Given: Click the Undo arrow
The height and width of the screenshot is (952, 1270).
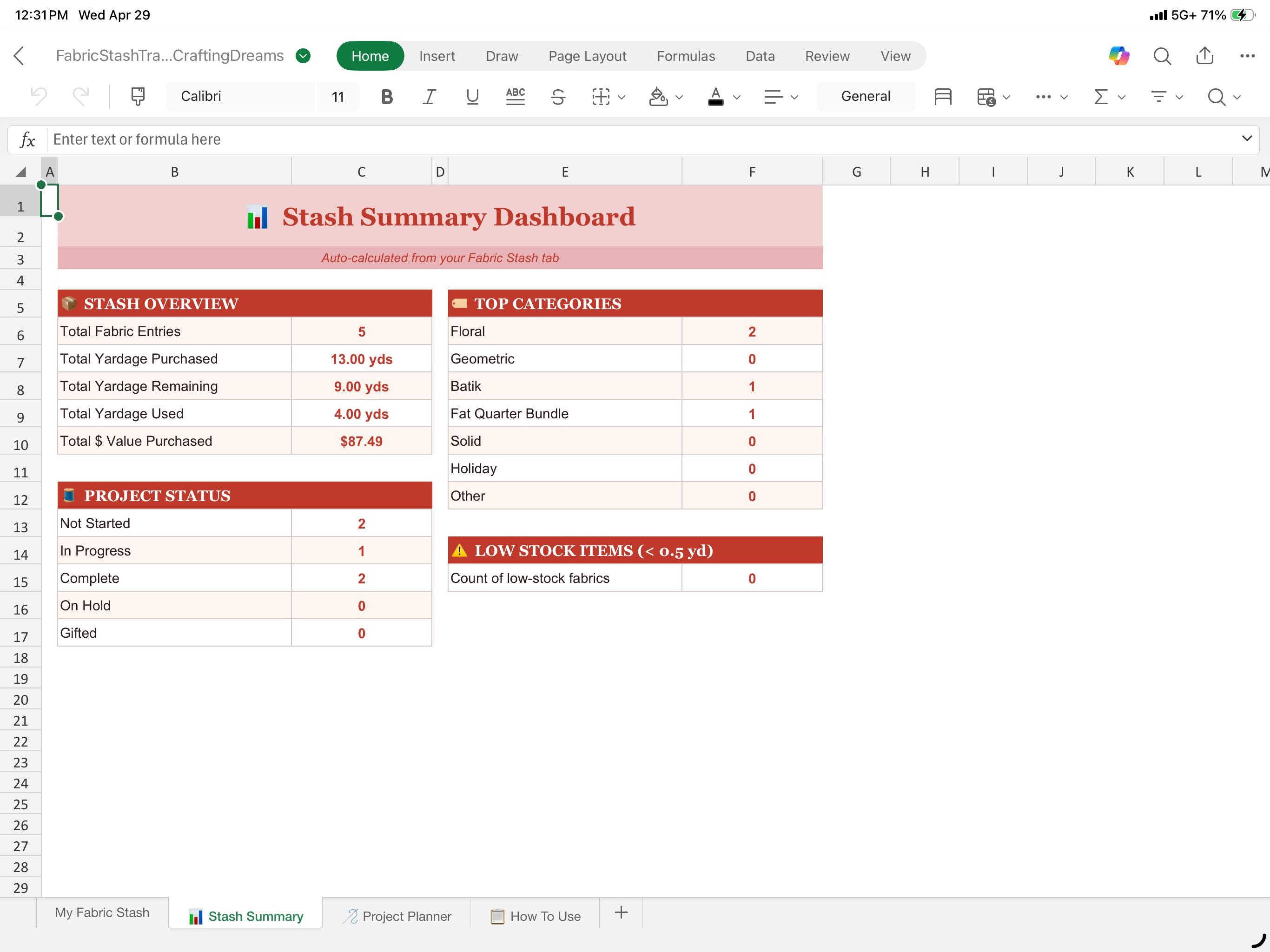Looking at the screenshot, I should 39,97.
